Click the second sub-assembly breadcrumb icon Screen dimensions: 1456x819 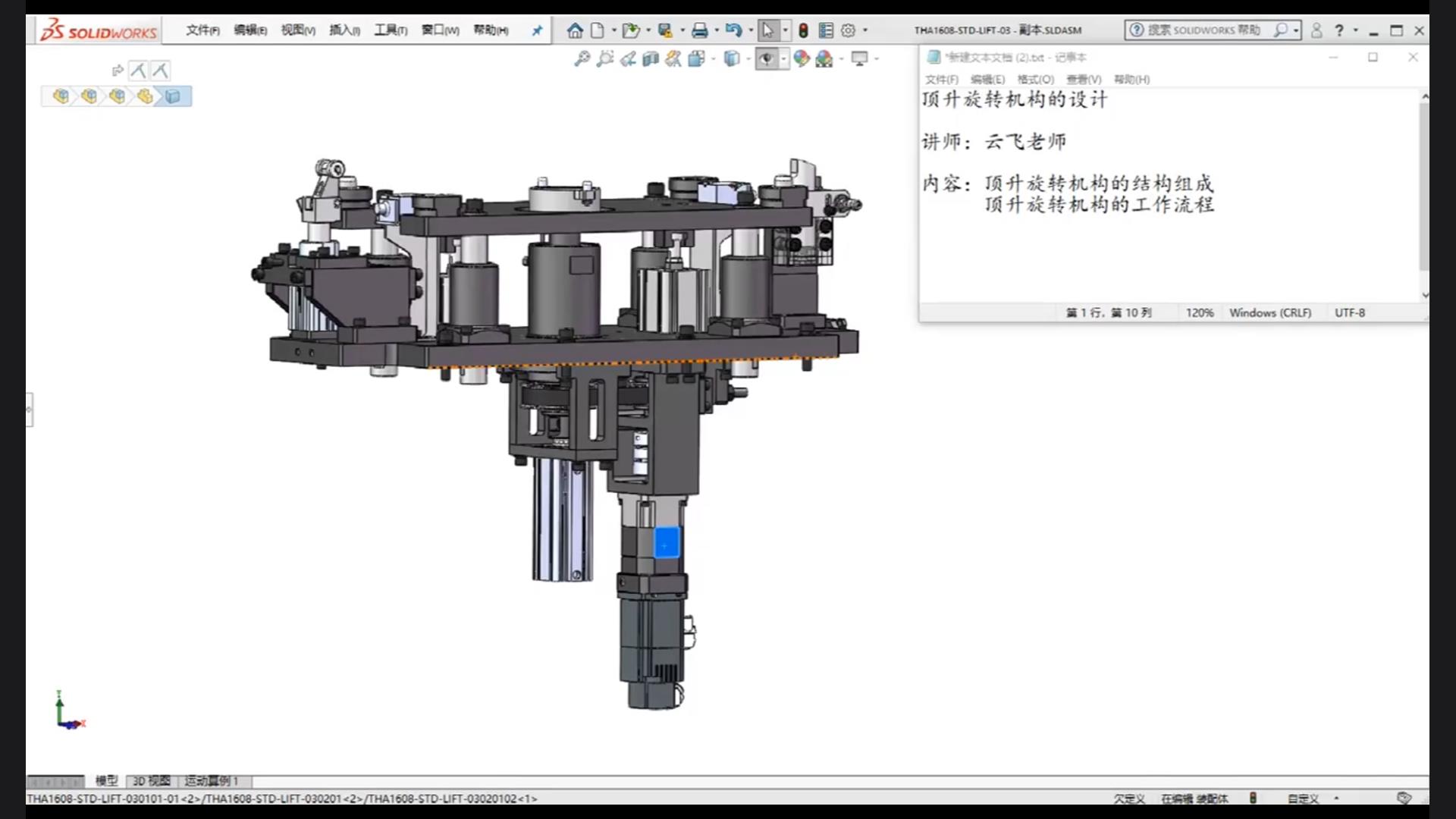[89, 96]
